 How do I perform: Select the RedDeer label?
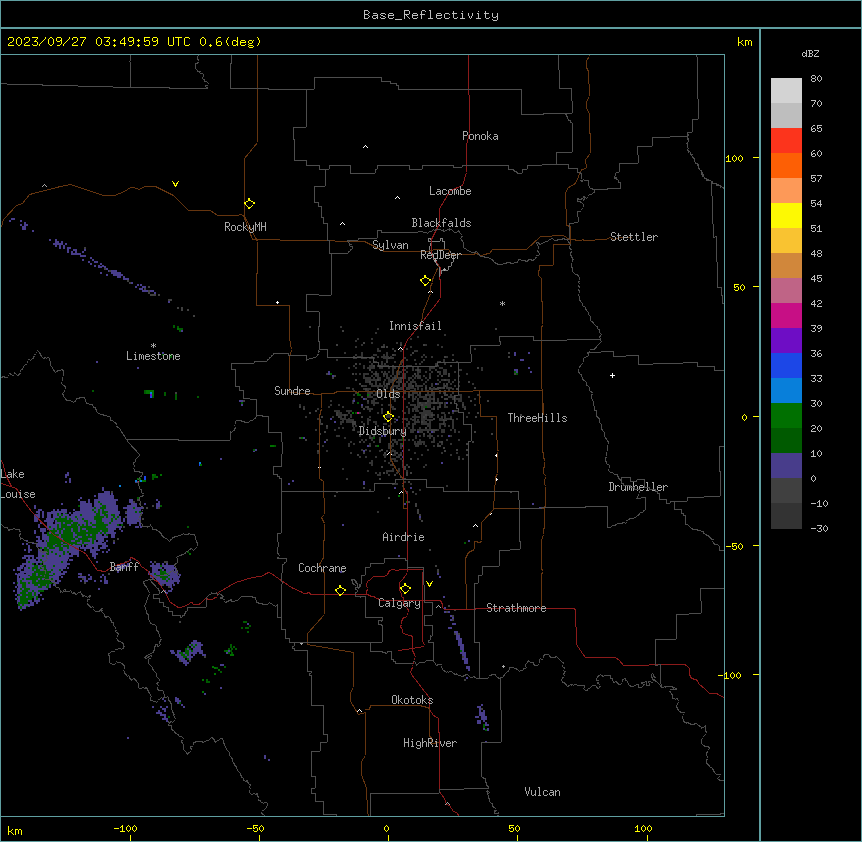[440, 255]
